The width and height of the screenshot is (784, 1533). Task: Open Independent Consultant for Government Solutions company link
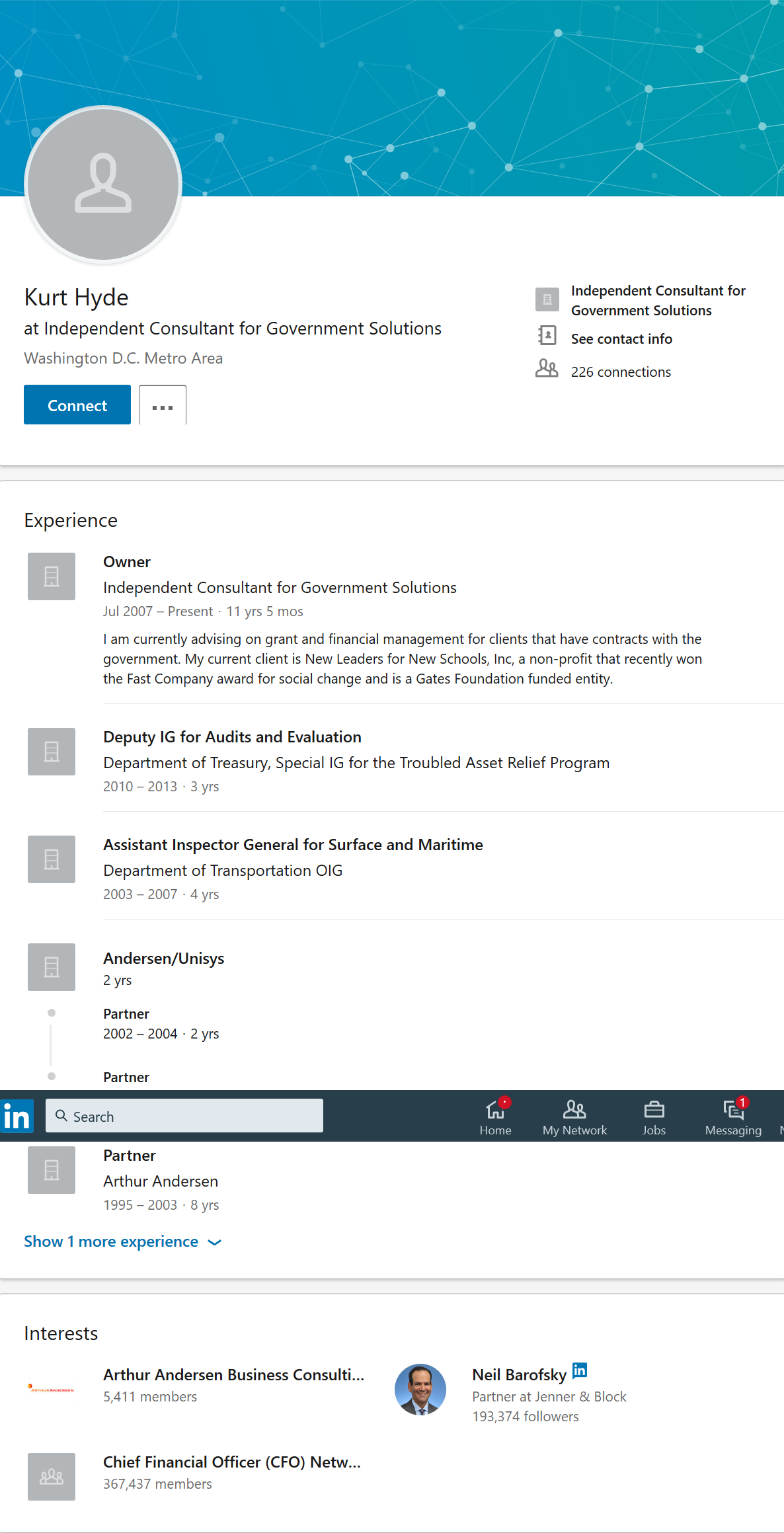pyautogui.click(x=658, y=300)
